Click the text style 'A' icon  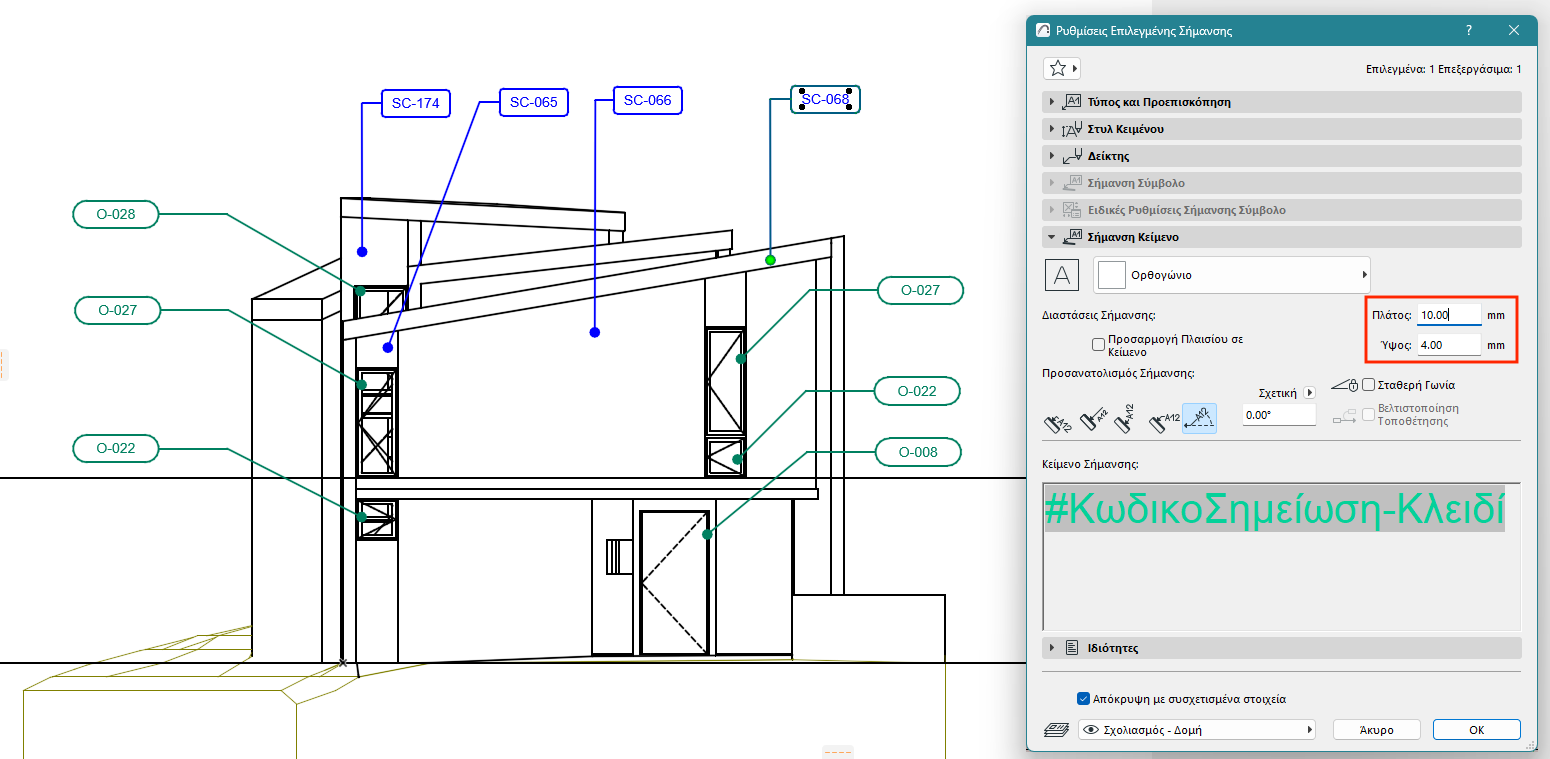click(x=1062, y=274)
